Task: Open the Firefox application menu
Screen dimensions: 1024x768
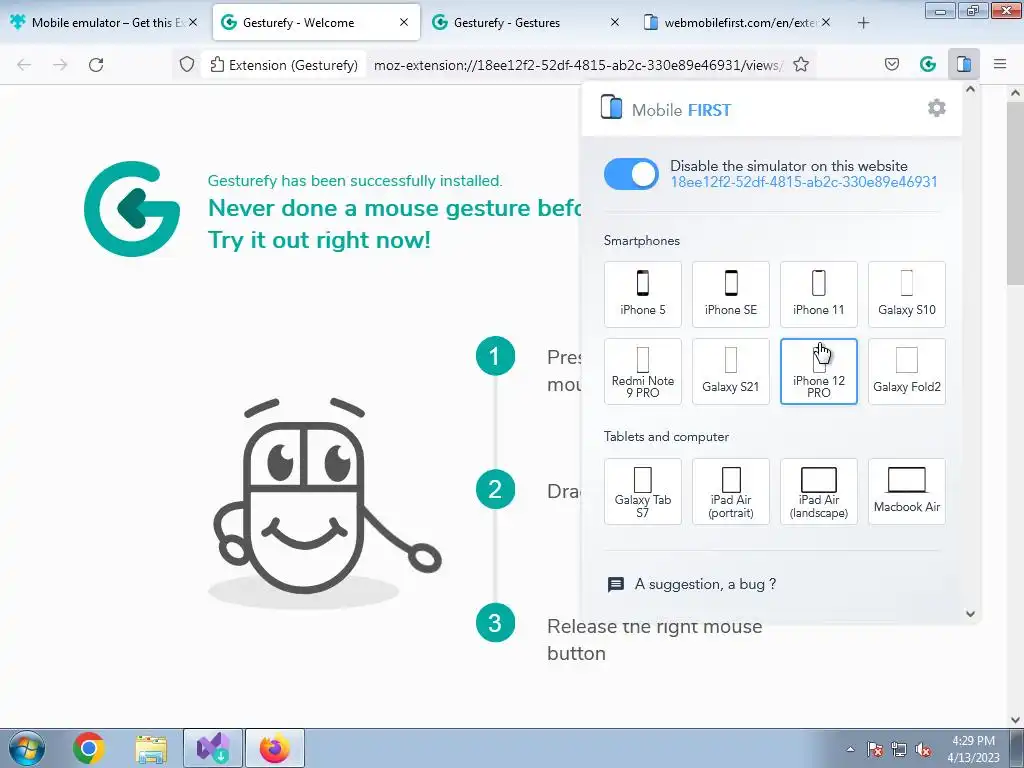Action: [x=1000, y=64]
